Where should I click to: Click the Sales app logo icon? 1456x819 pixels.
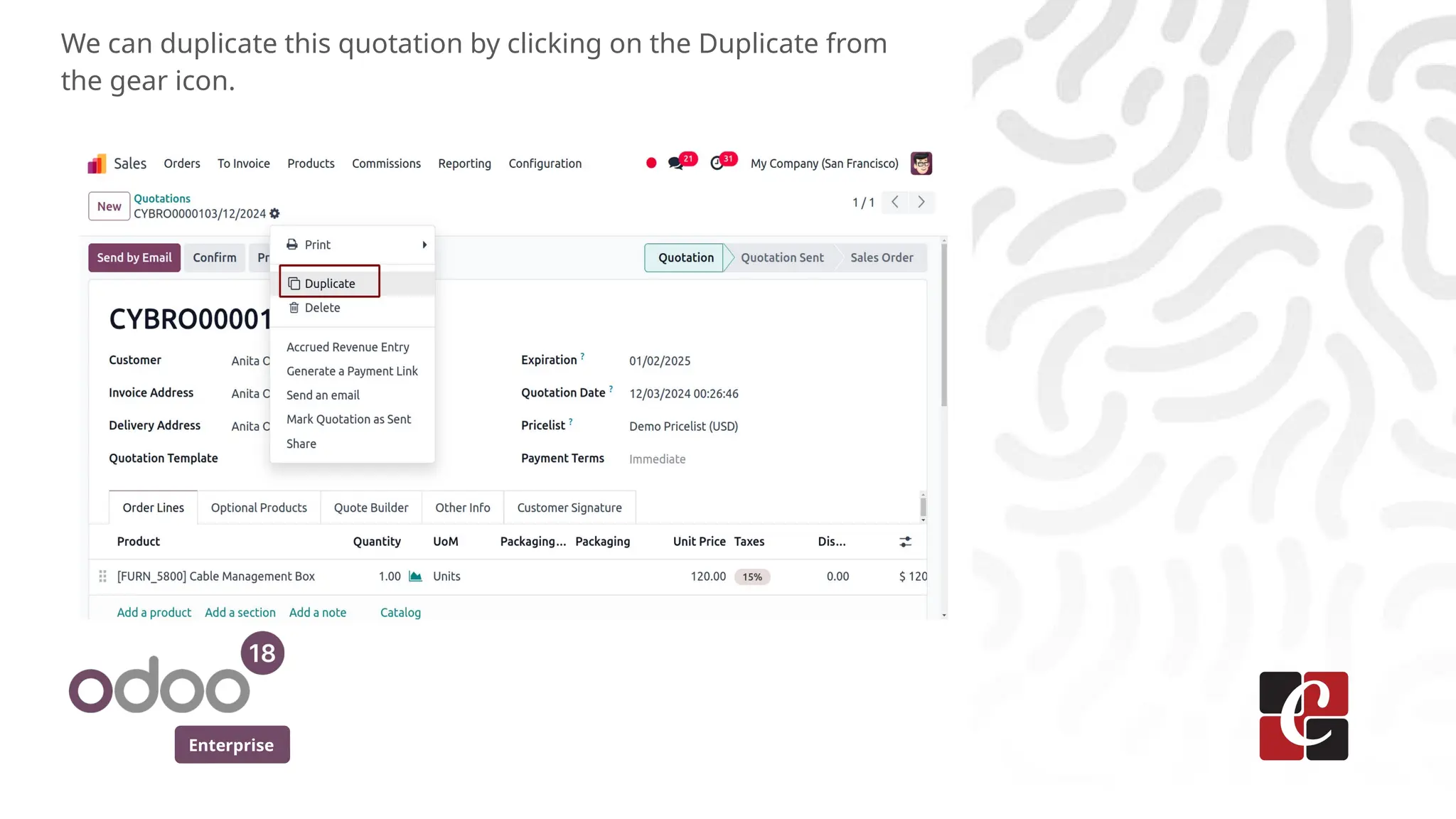coord(97,164)
